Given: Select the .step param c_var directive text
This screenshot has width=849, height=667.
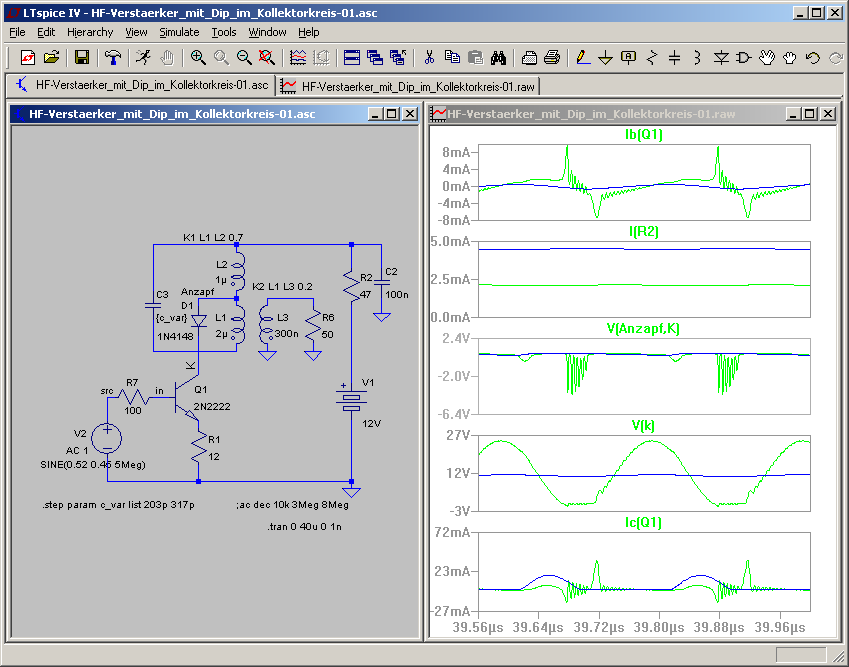Looking at the screenshot, I should [119, 505].
